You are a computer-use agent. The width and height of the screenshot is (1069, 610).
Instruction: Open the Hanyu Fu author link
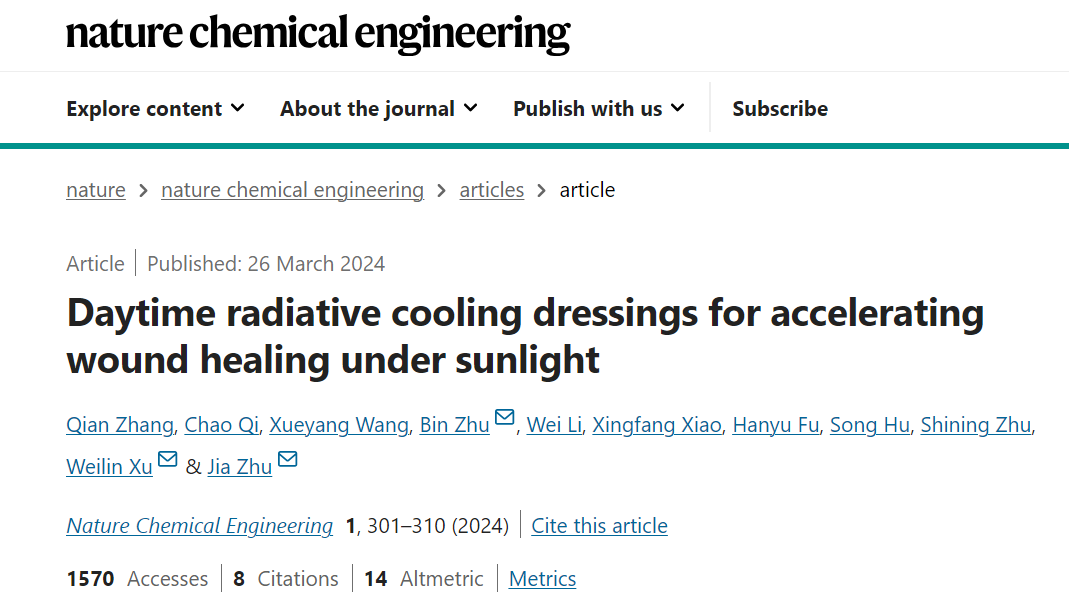(776, 425)
